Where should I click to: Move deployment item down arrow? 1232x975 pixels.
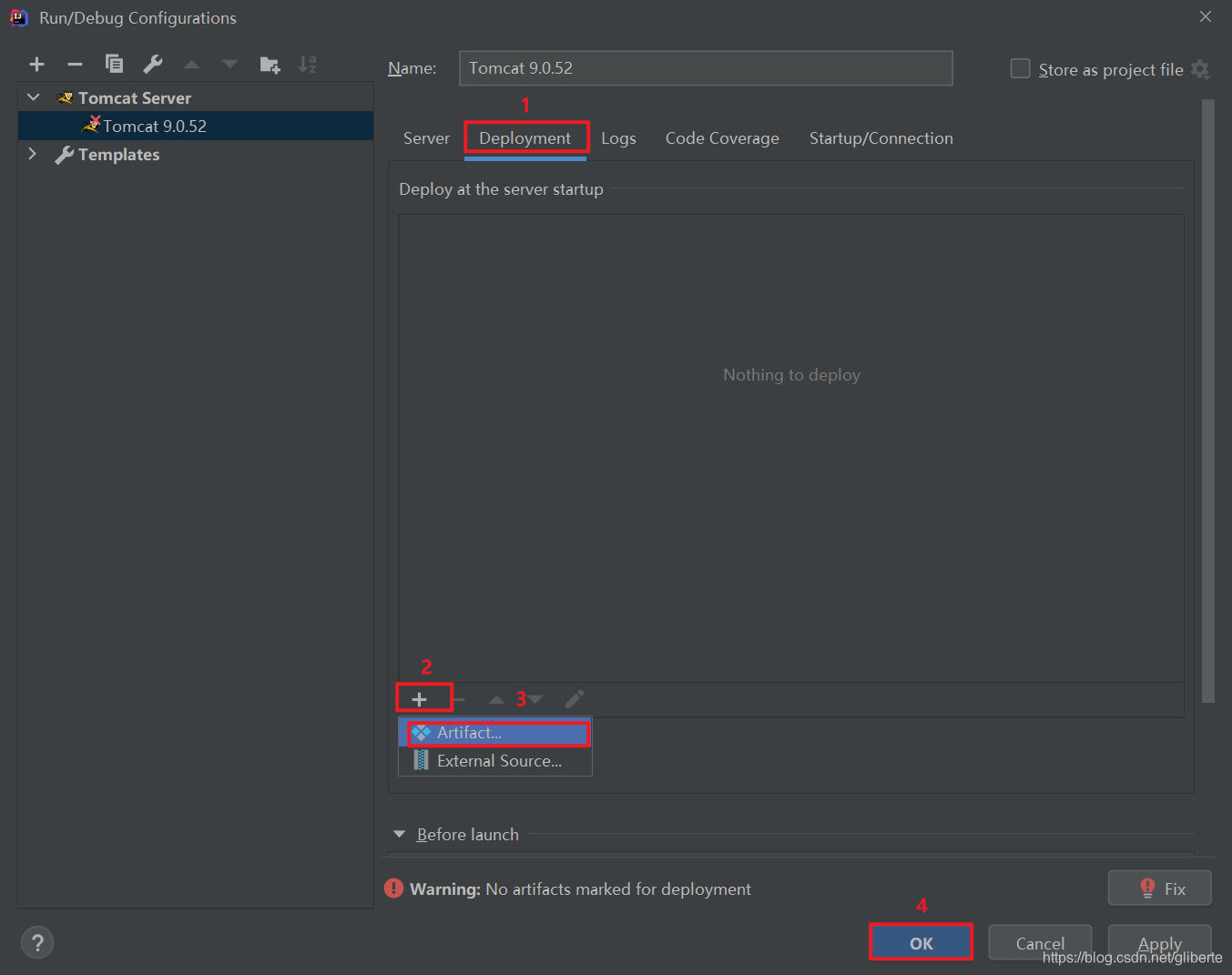(535, 699)
